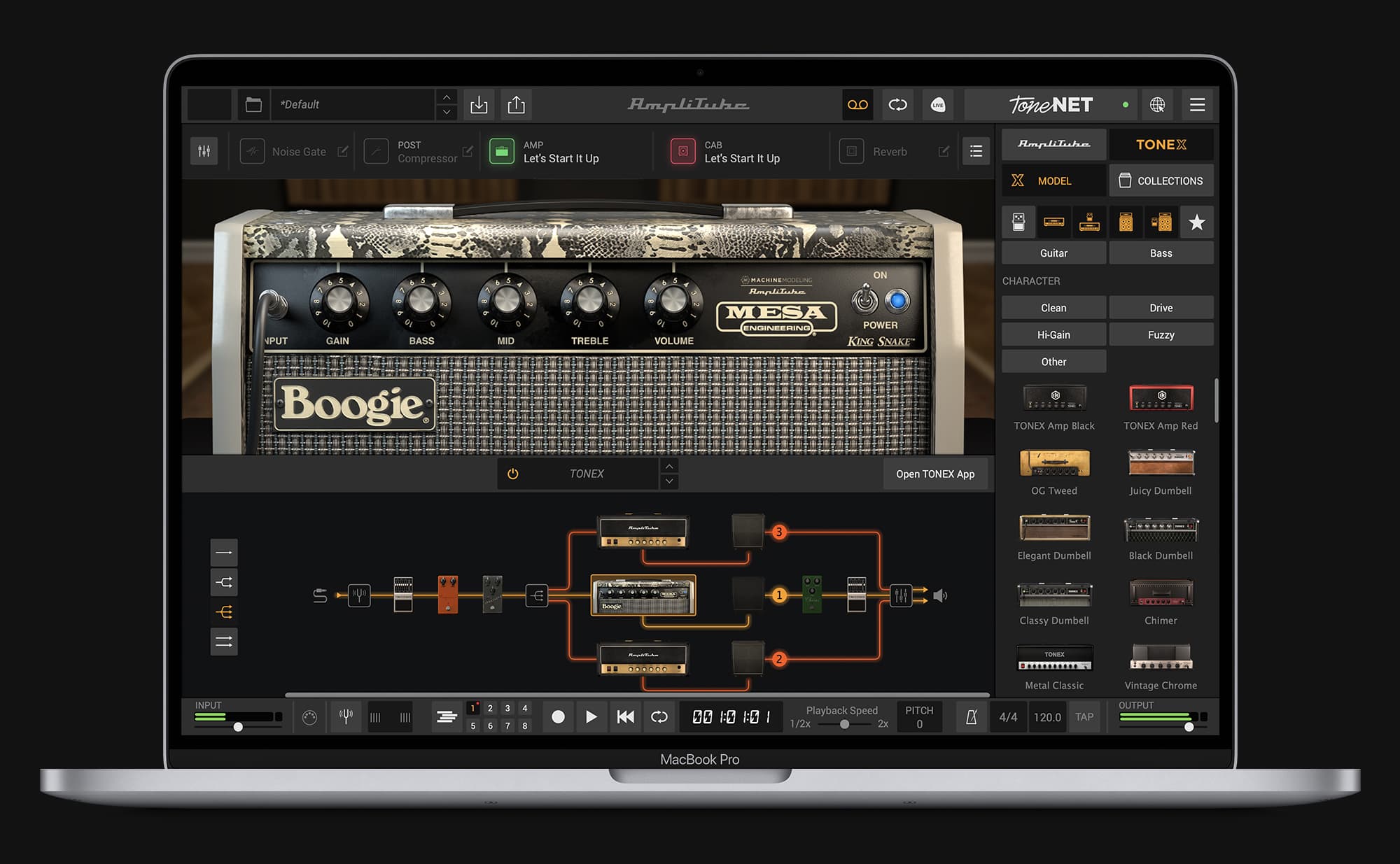Screen dimensions: 1400x864
Task: Enable the Noise Gate module
Action: (253, 151)
